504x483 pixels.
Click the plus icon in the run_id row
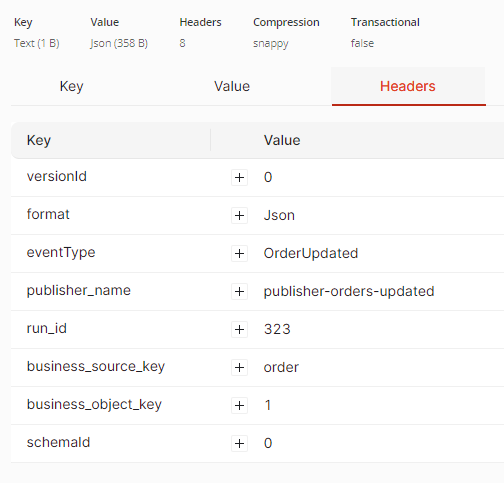(x=239, y=329)
